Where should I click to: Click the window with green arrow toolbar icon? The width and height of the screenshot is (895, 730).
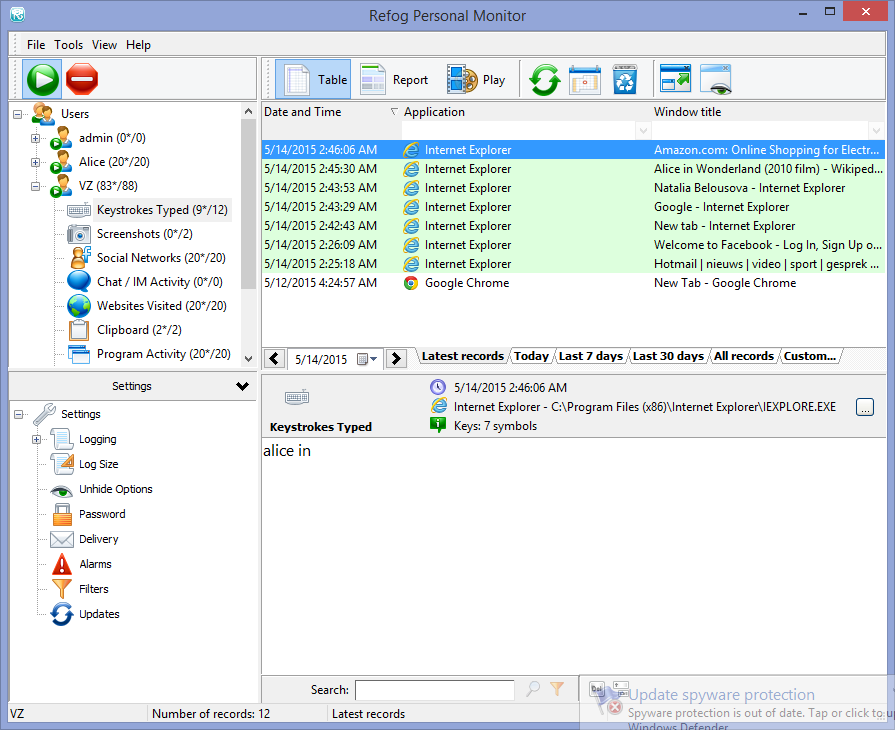click(675, 78)
